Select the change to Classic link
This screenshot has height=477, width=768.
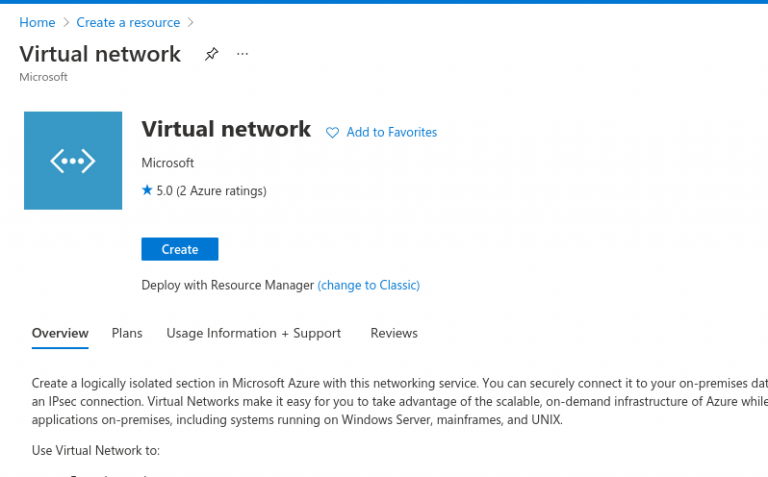[368, 285]
